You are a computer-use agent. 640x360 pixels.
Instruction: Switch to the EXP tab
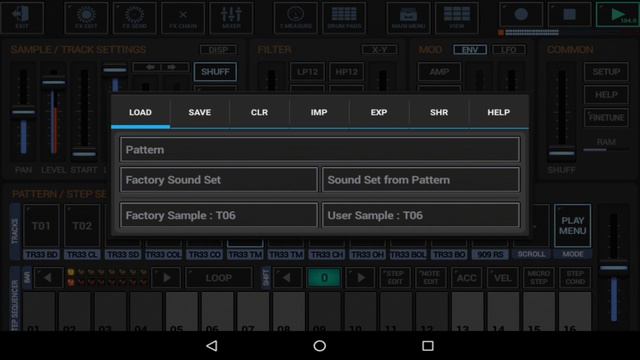(x=379, y=112)
